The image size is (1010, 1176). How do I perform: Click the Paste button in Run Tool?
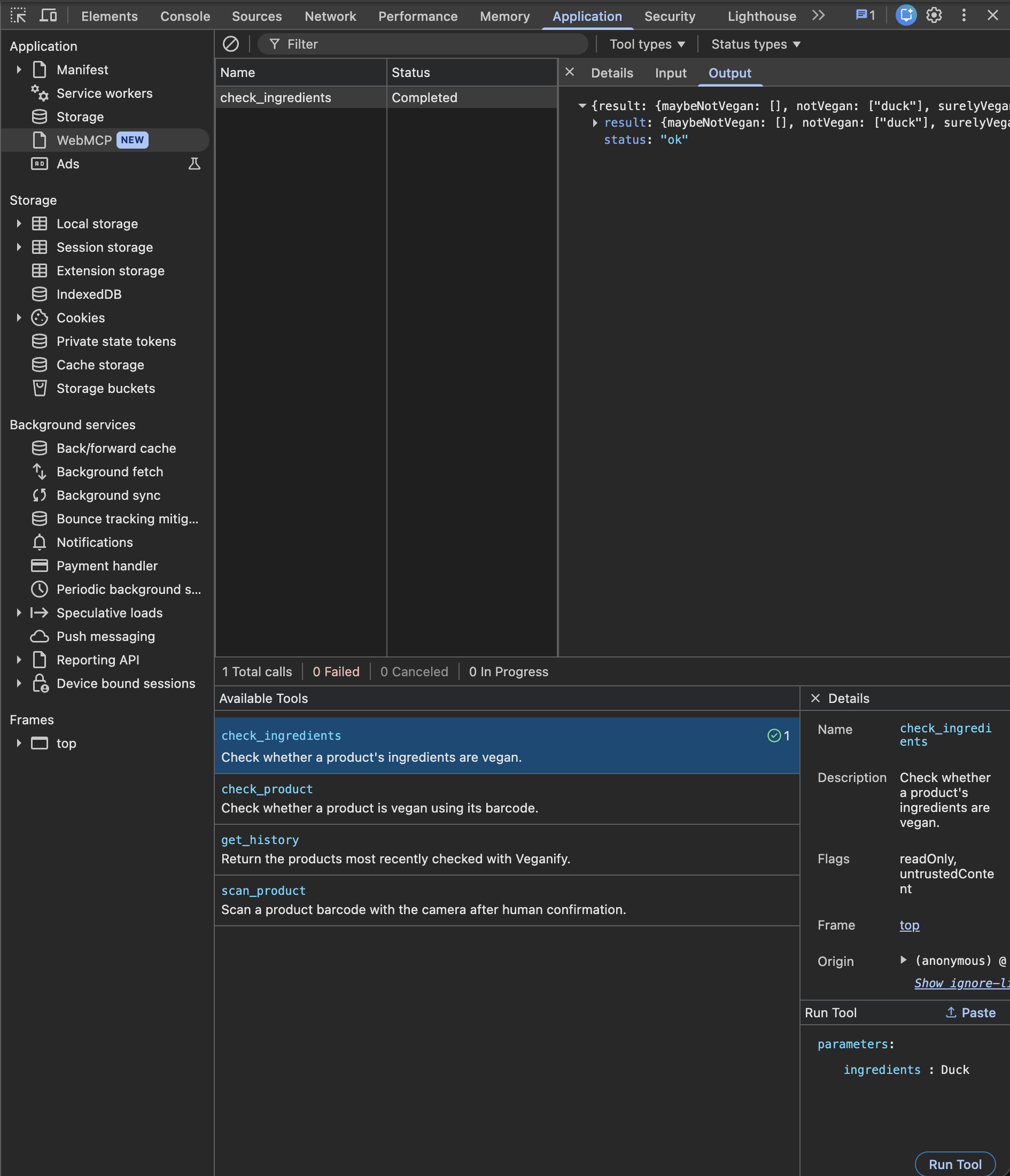coord(971,1012)
